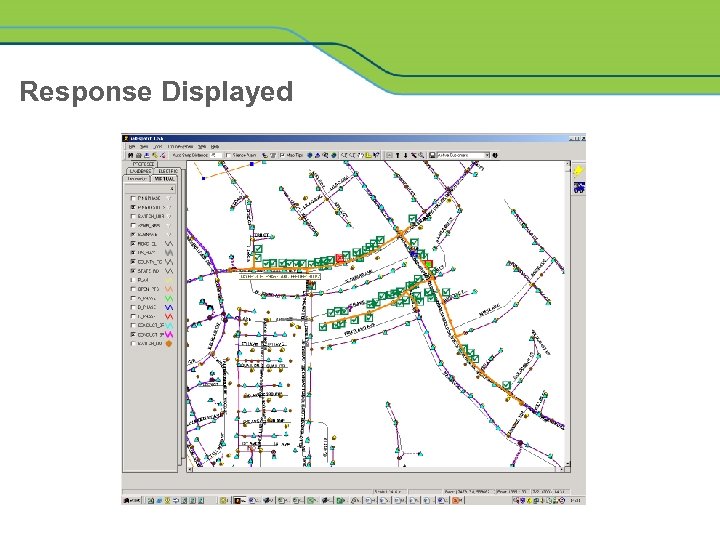Select the blue truck icon on right panel
720x540 pixels.
coord(579,187)
